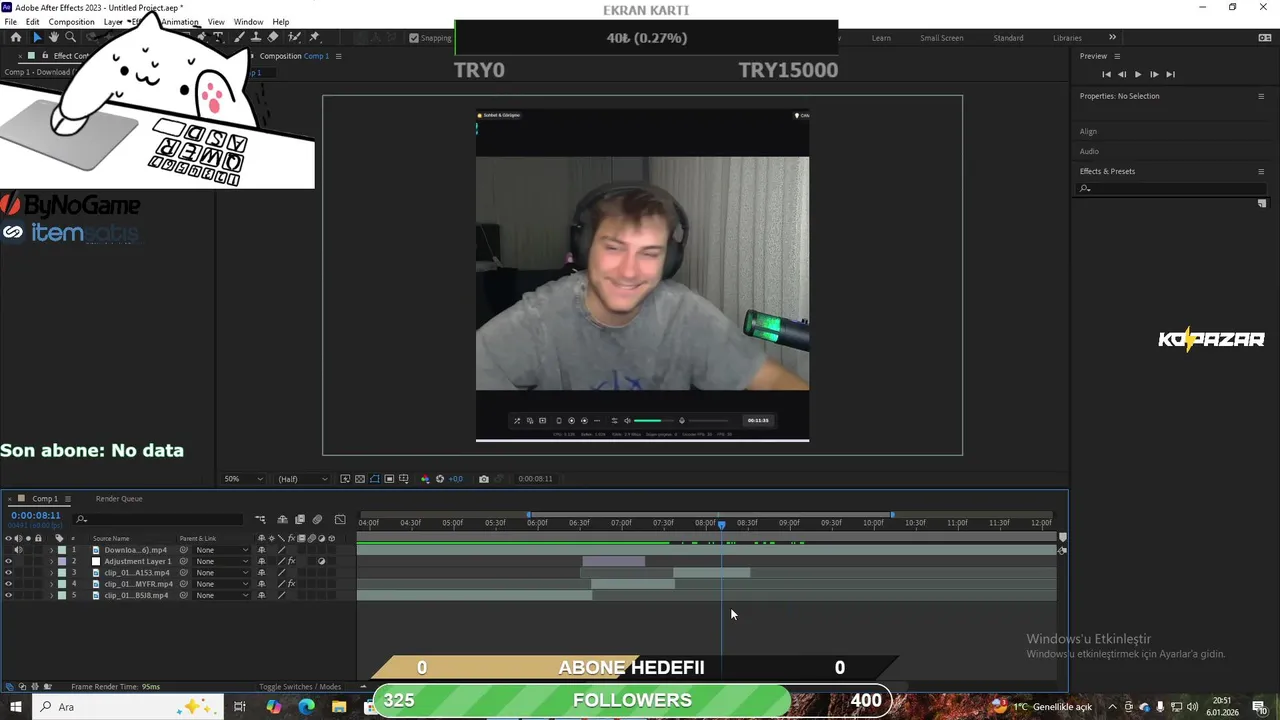Expand the clip_01...BSJ8.mp4 layer properties
Screen dimensions: 1280x720
[51, 595]
